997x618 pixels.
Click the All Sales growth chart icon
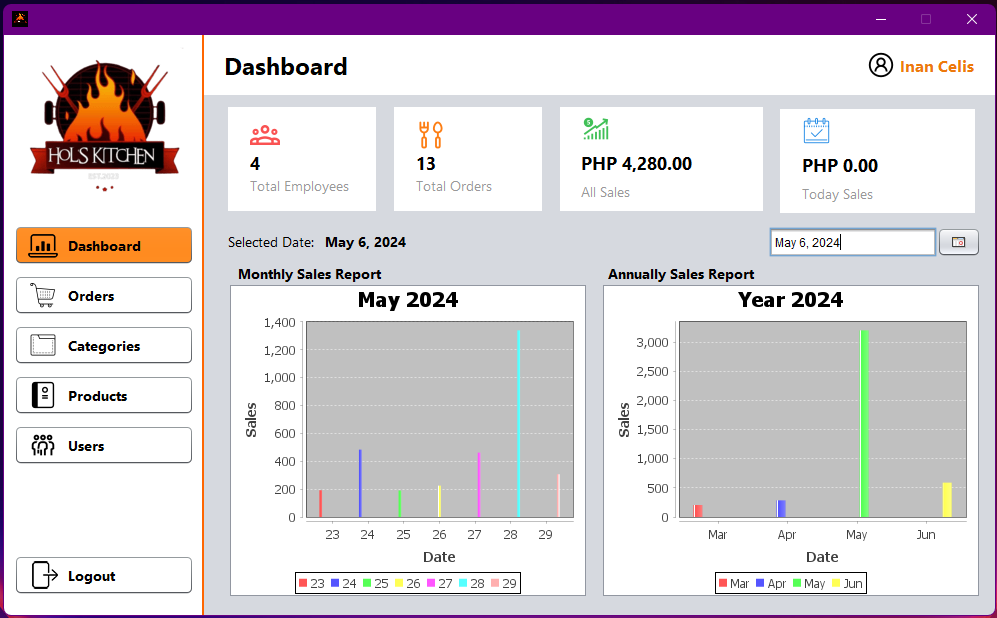[596, 129]
